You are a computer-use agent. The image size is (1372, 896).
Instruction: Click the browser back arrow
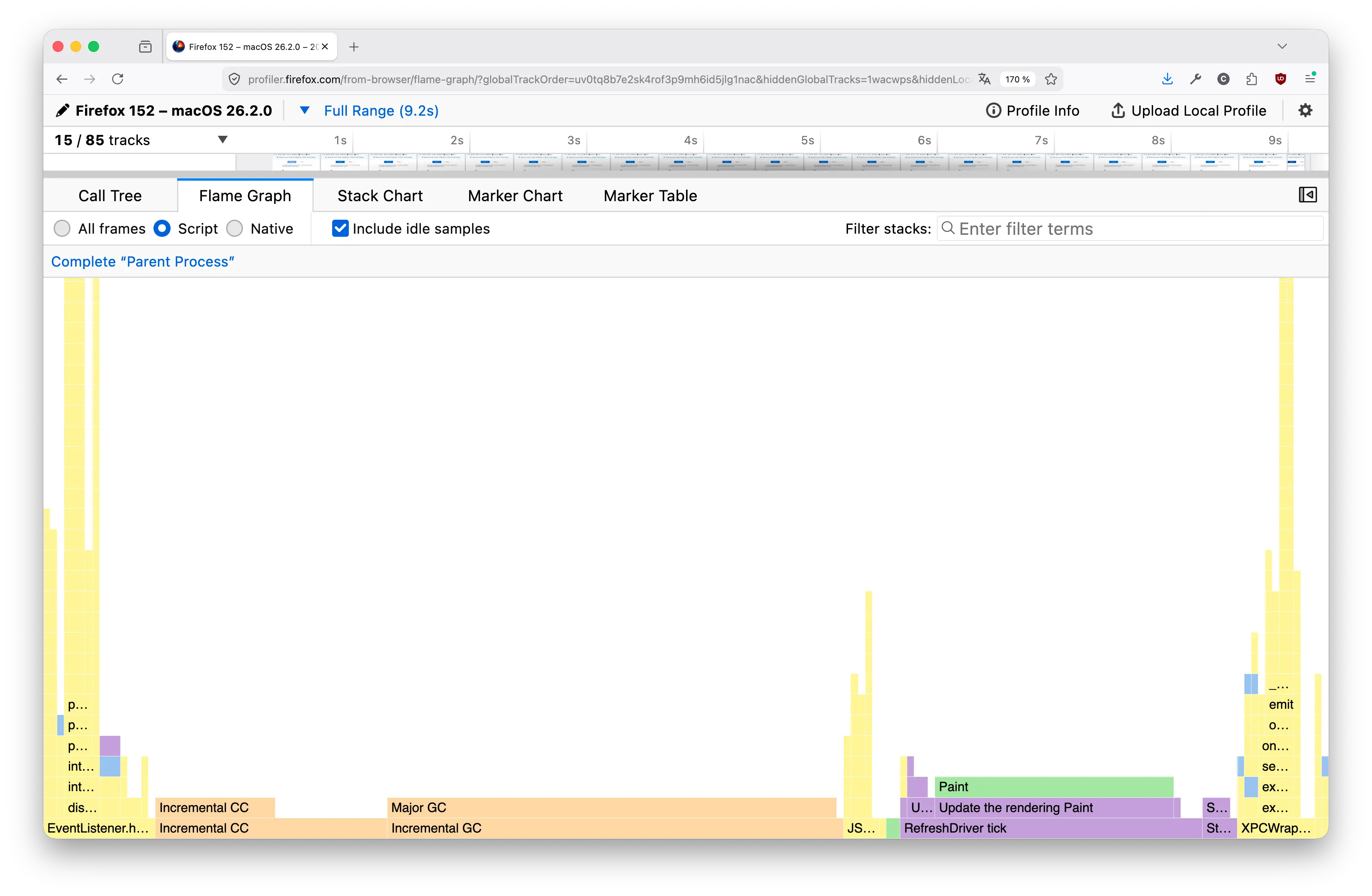point(62,79)
